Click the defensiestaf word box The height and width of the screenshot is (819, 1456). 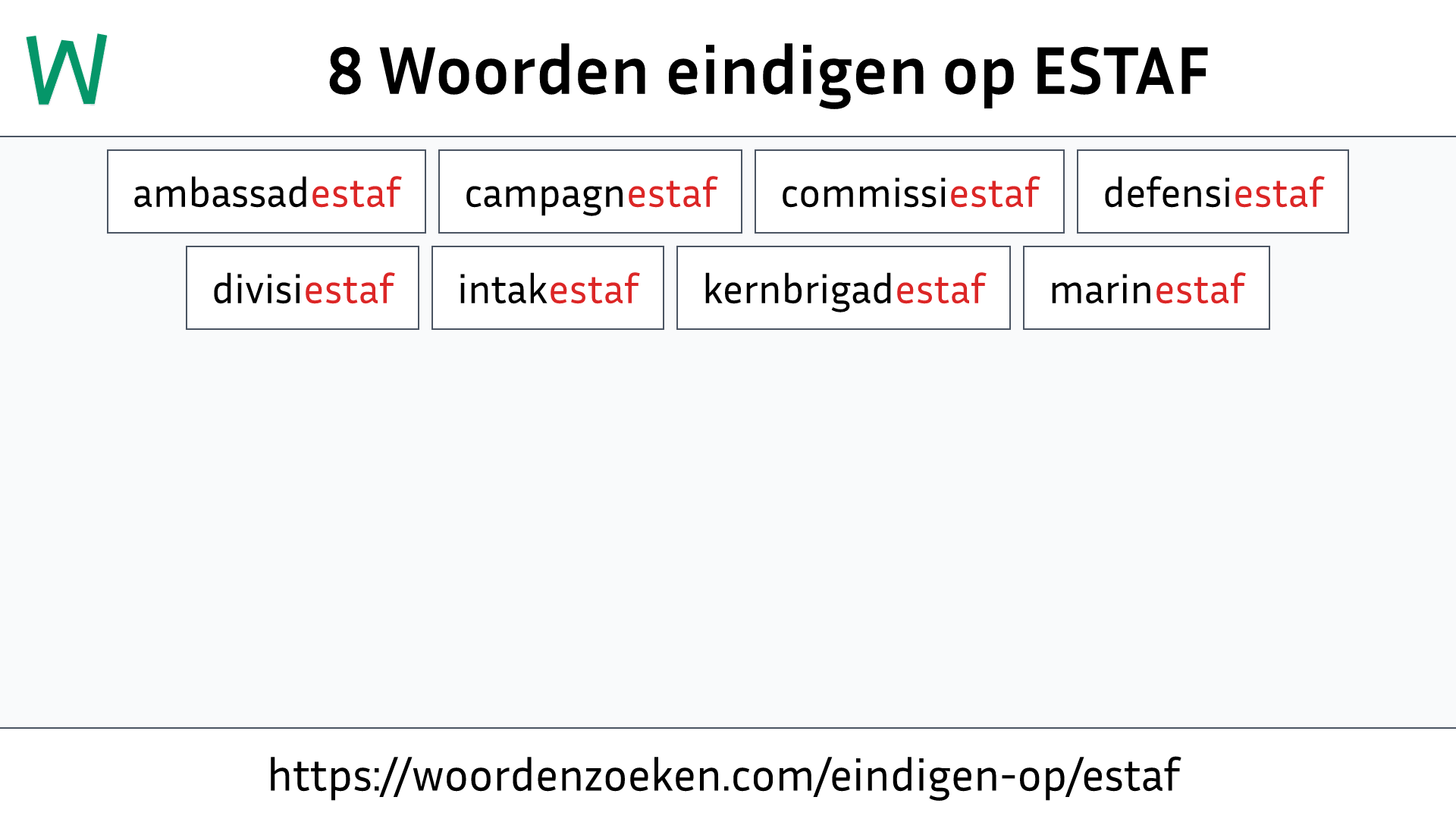(1212, 191)
